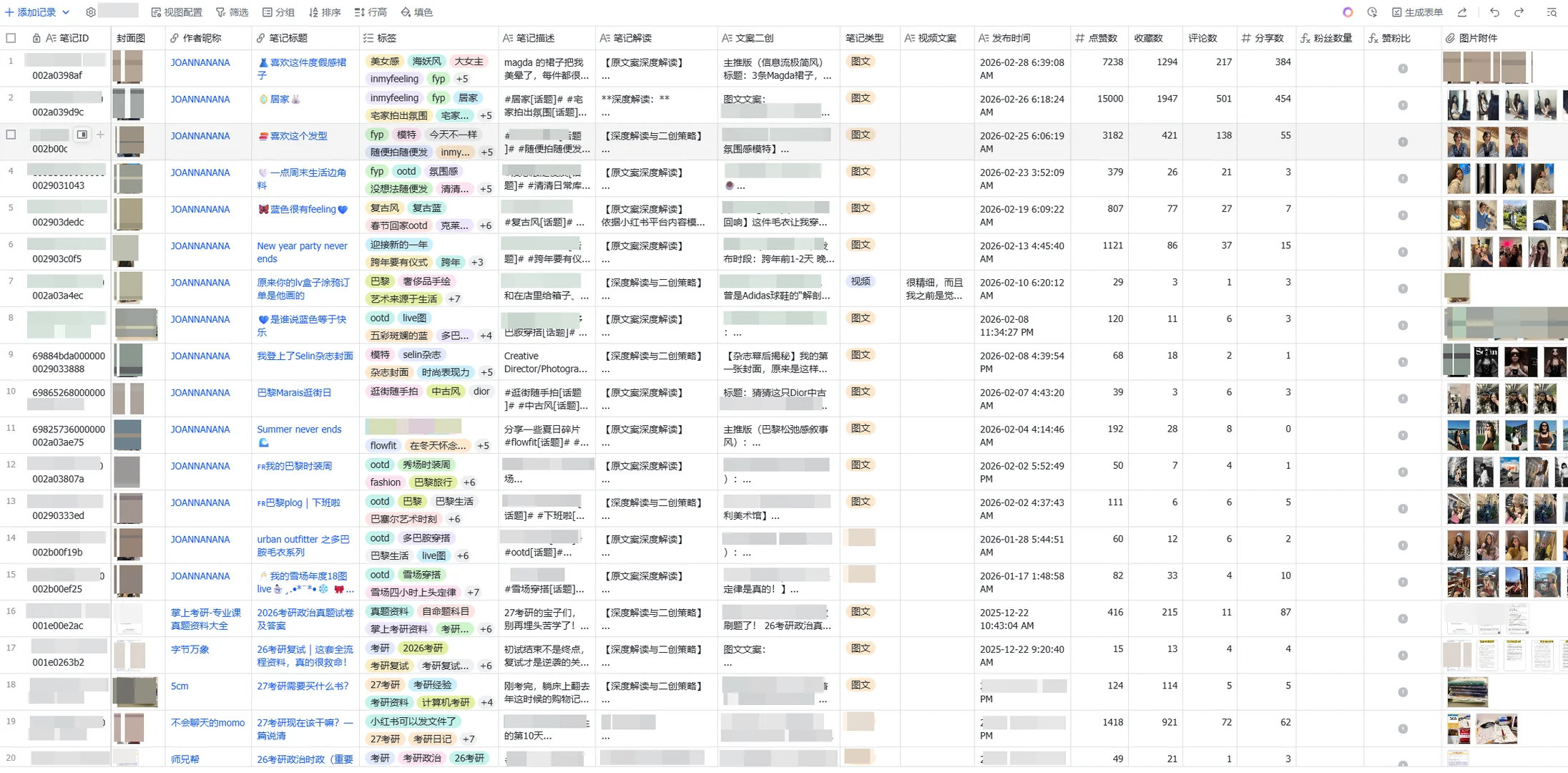Image resolution: width=1568 pixels, height=773 pixels.
Task: Expand the +4 tags in 27考研需要买什么书 row
Action: [486, 702]
